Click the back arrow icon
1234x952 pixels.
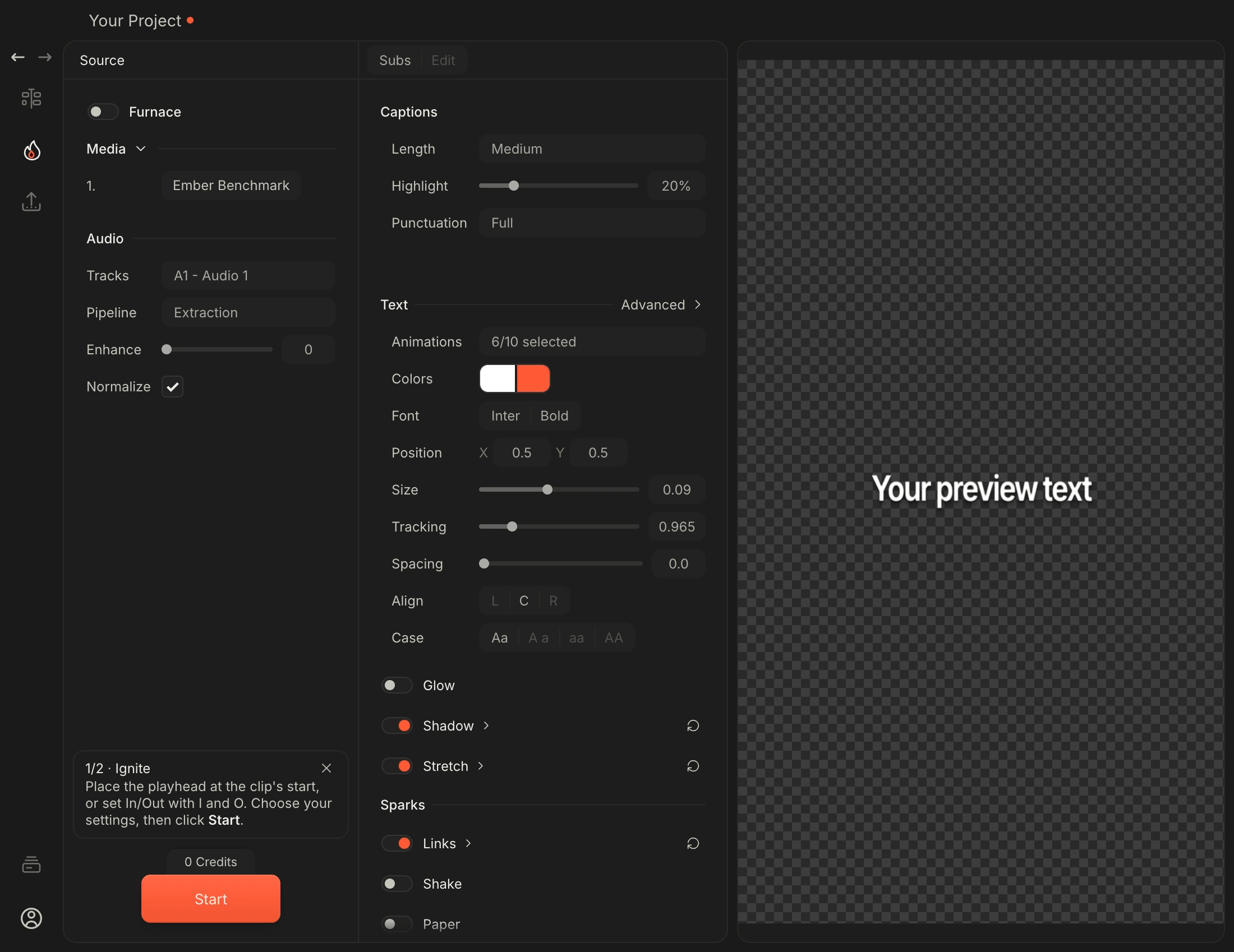(x=18, y=57)
